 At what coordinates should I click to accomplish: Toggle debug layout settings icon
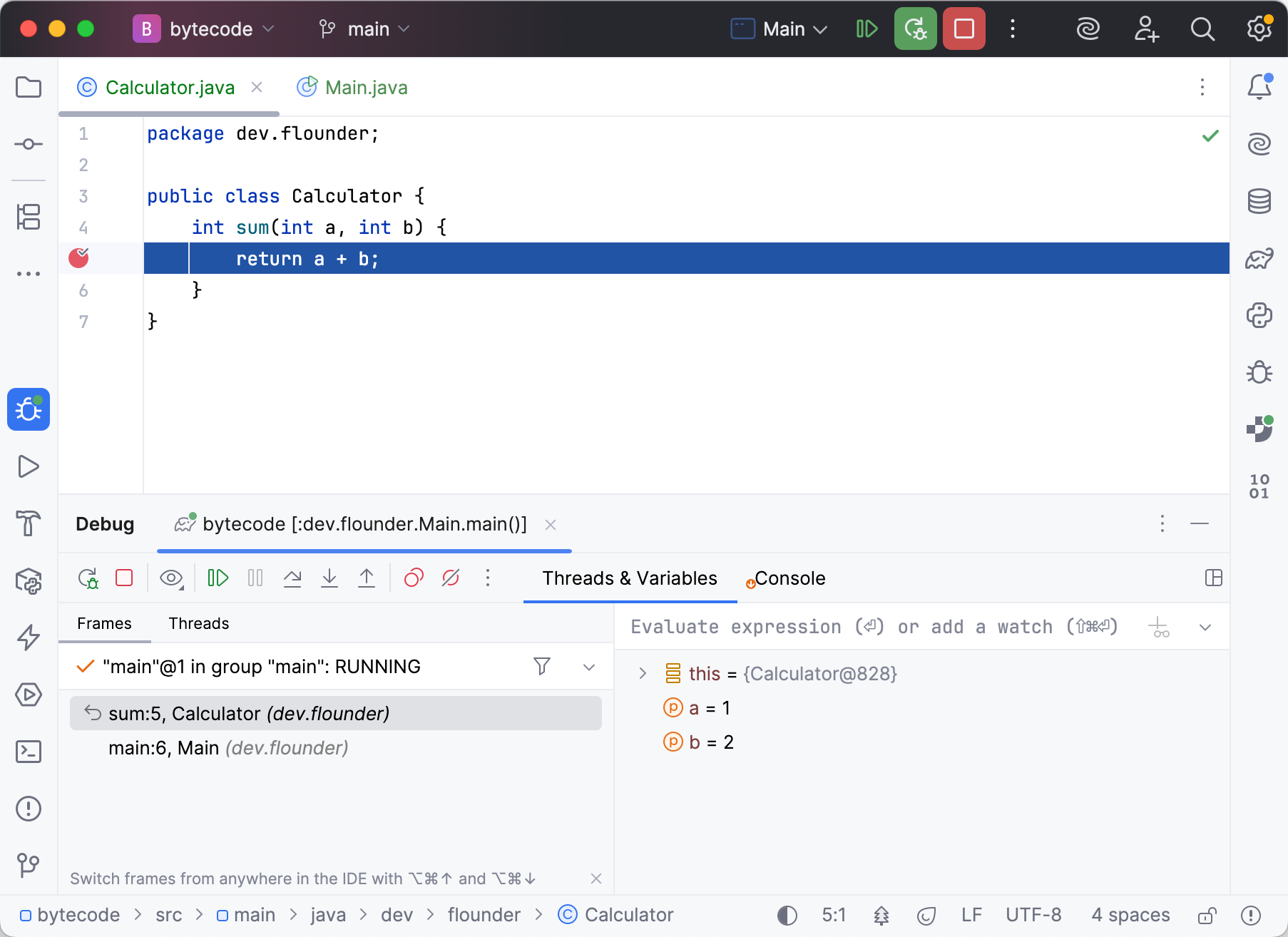click(x=1214, y=578)
